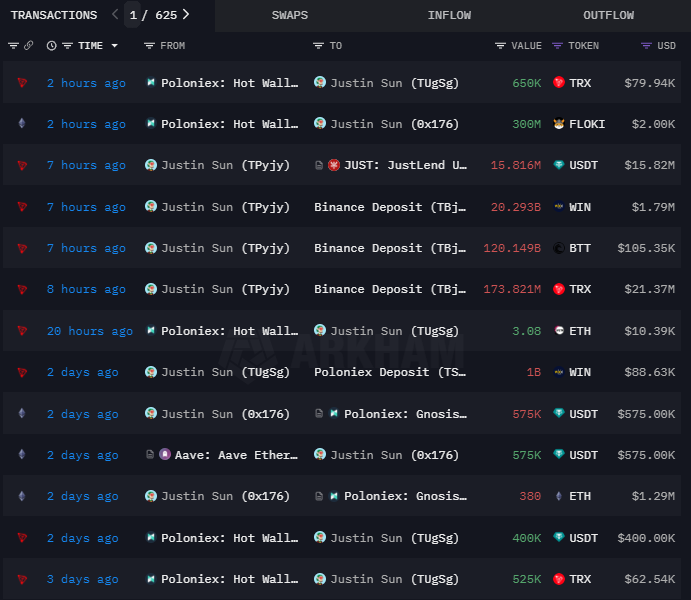Go to previous transactions page arrow

pos(115,15)
